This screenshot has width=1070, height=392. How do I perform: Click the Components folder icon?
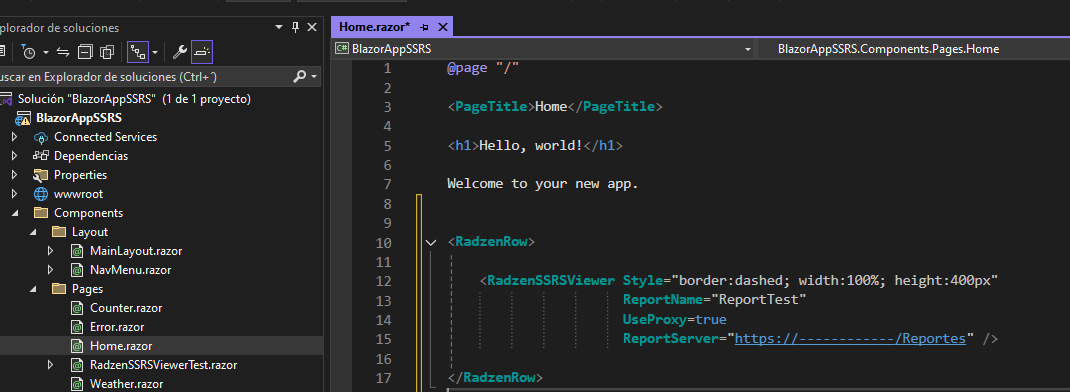41,212
